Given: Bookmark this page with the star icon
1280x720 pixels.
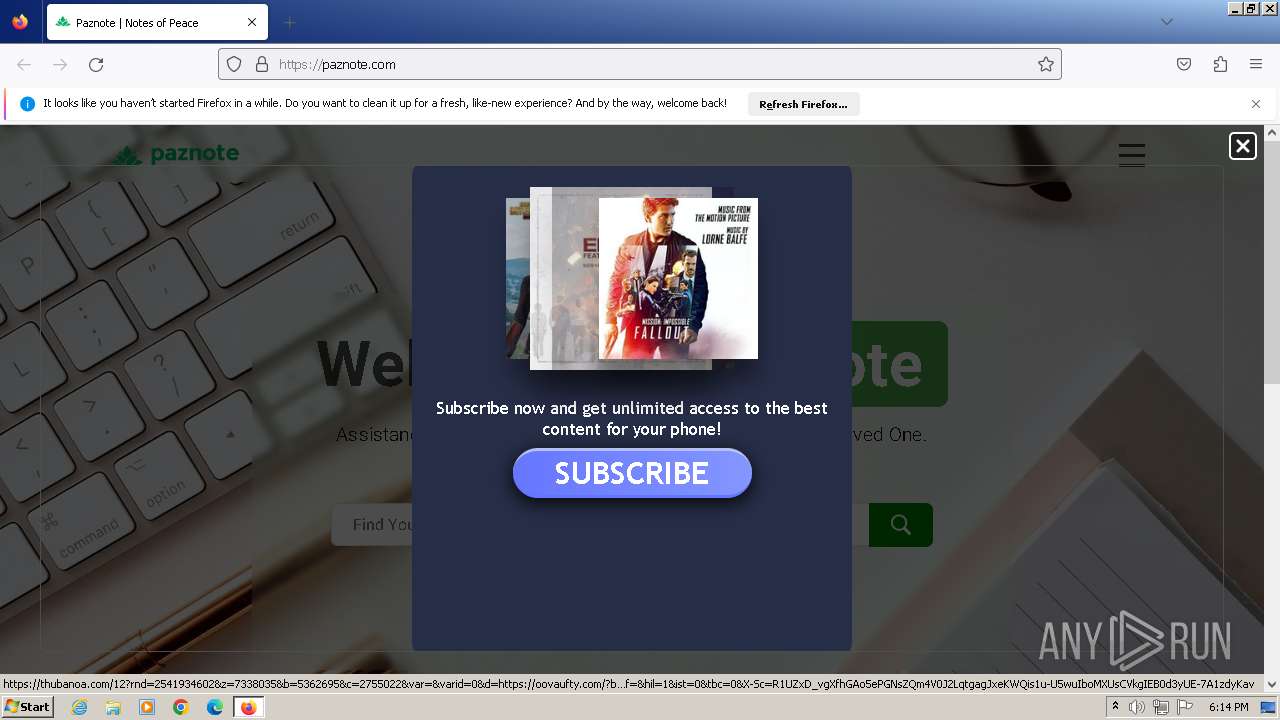Looking at the screenshot, I should (1046, 64).
